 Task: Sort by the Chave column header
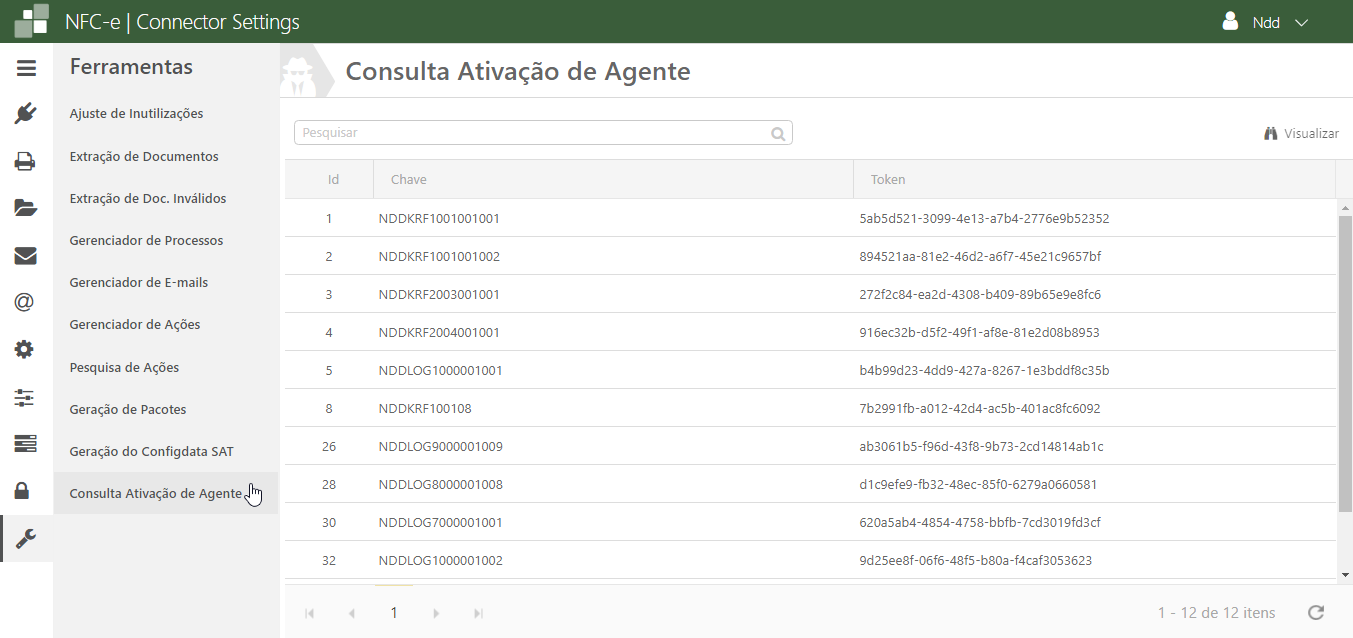(409, 180)
